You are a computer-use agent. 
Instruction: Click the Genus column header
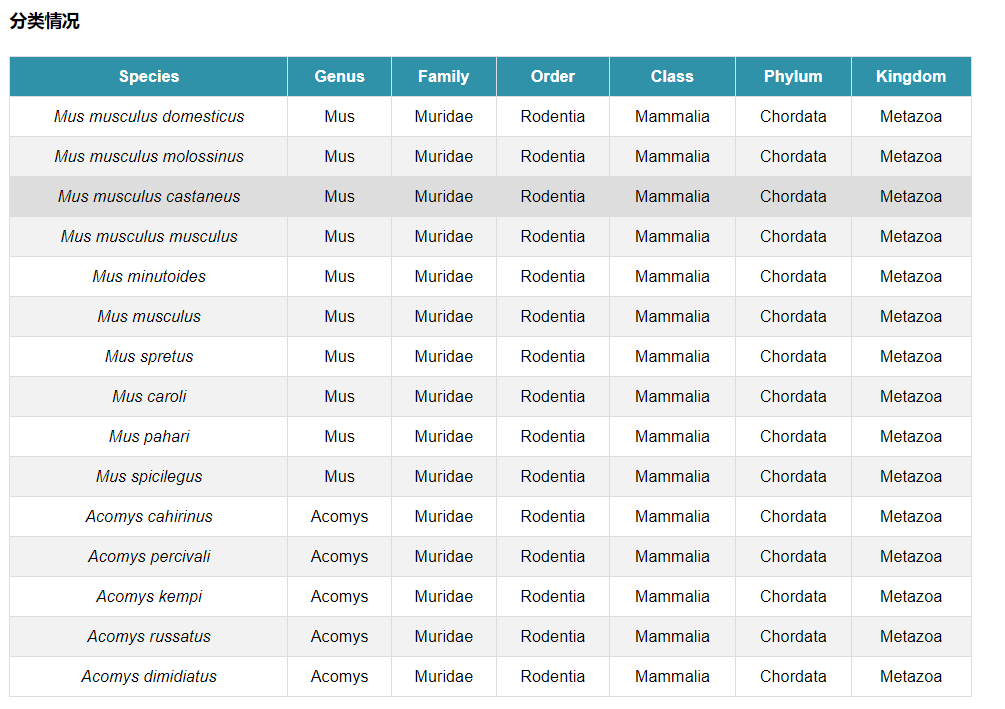pos(340,76)
